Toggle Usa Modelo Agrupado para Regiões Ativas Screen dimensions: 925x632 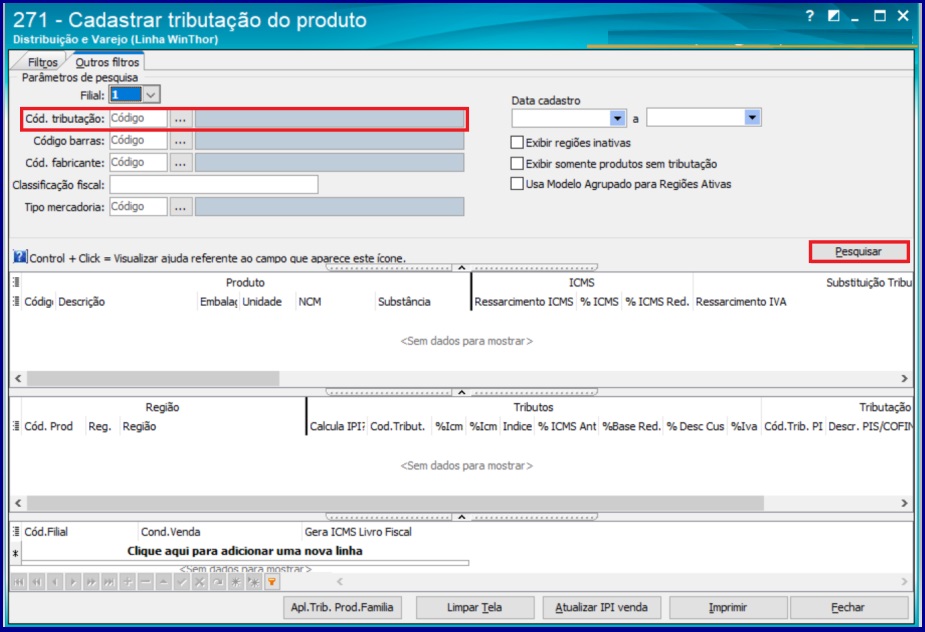517,184
